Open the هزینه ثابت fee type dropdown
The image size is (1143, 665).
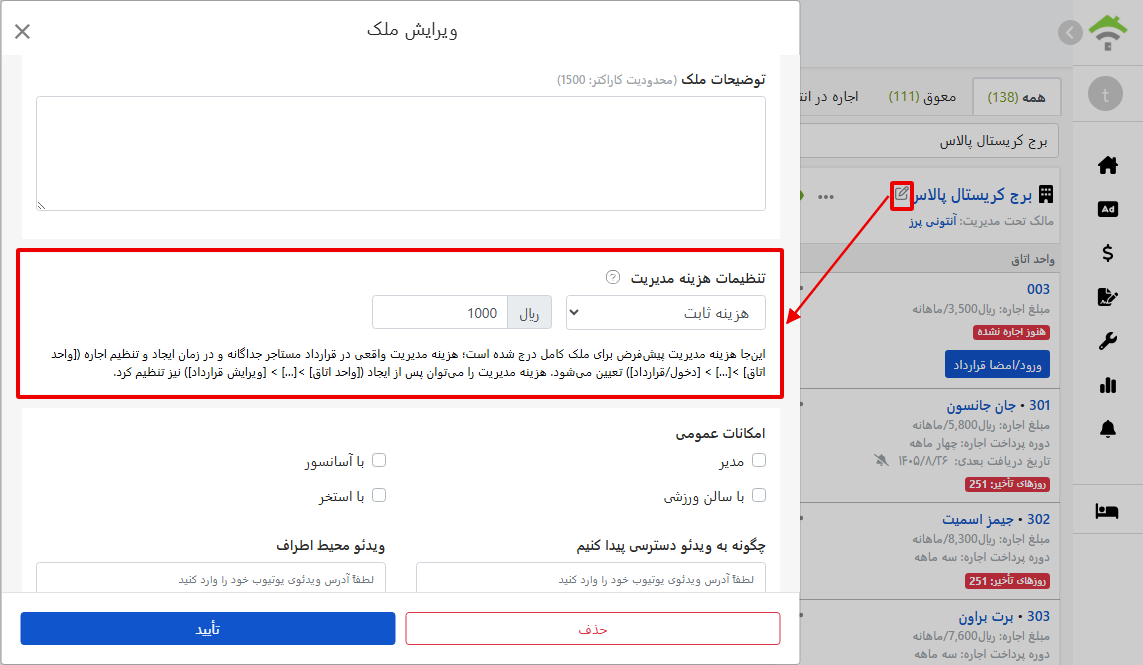pos(666,313)
